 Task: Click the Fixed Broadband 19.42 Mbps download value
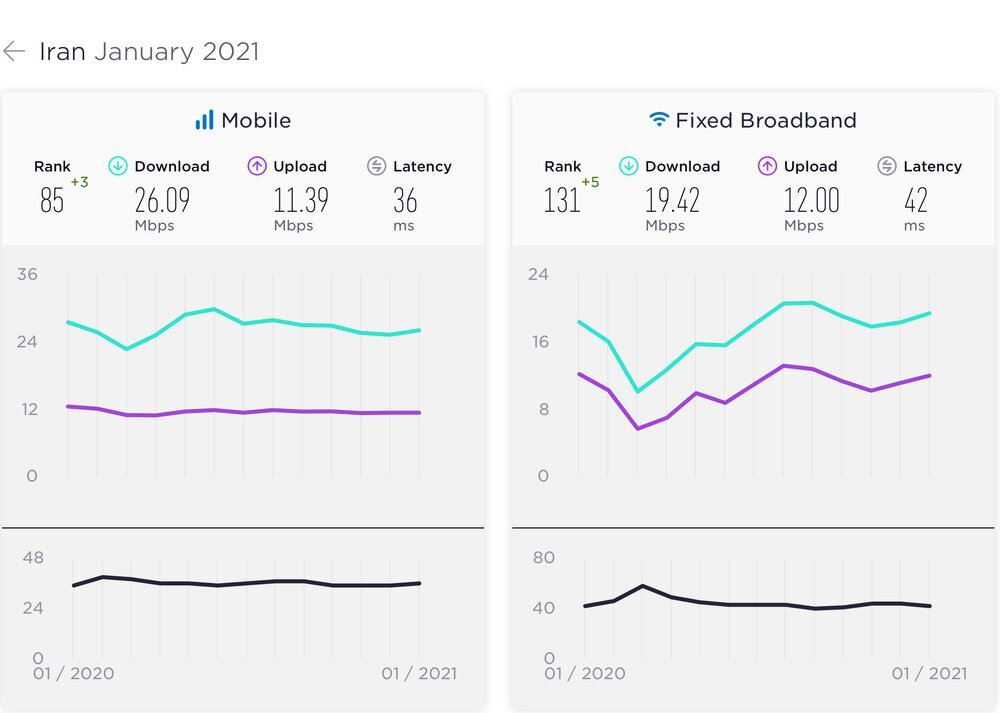(x=672, y=201)
